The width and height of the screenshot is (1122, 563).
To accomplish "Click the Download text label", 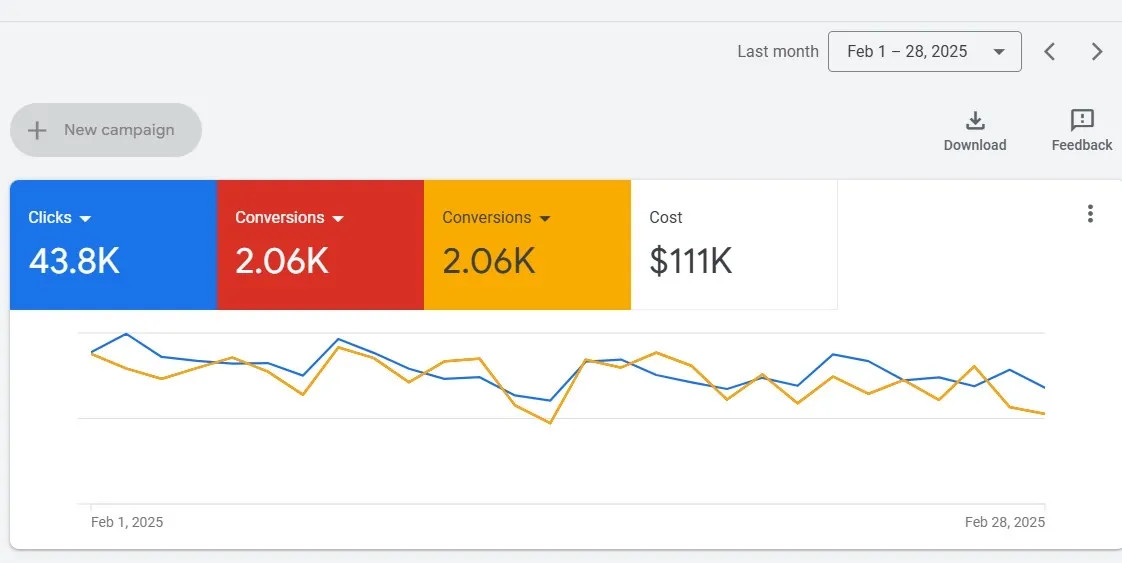I will [x=975, y=145].
